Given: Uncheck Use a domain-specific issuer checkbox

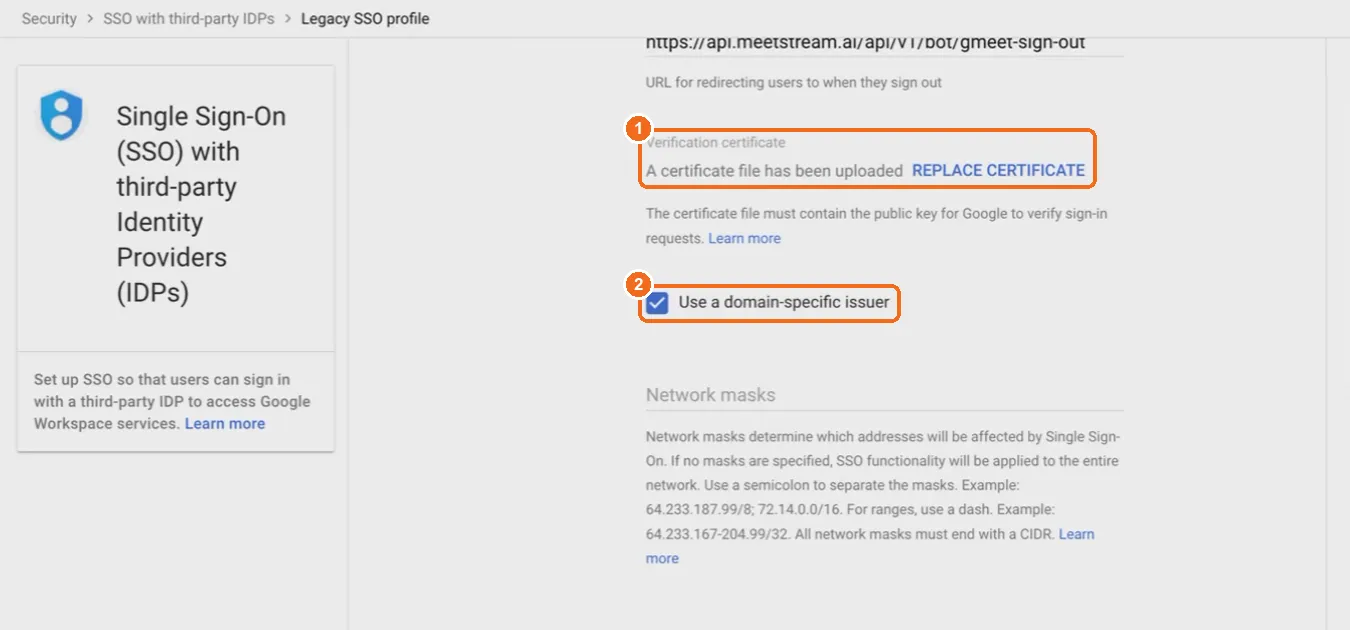Looking at the screenshot, I should (657, 303).
